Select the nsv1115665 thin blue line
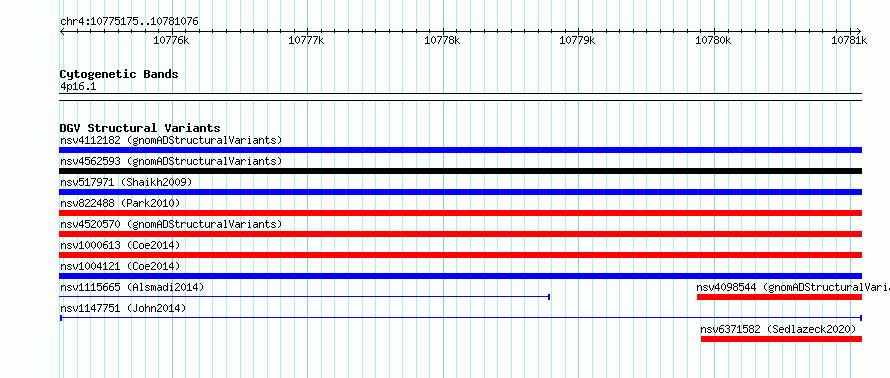The width and height of the screenshot is (890, 378). coord(305,297)
